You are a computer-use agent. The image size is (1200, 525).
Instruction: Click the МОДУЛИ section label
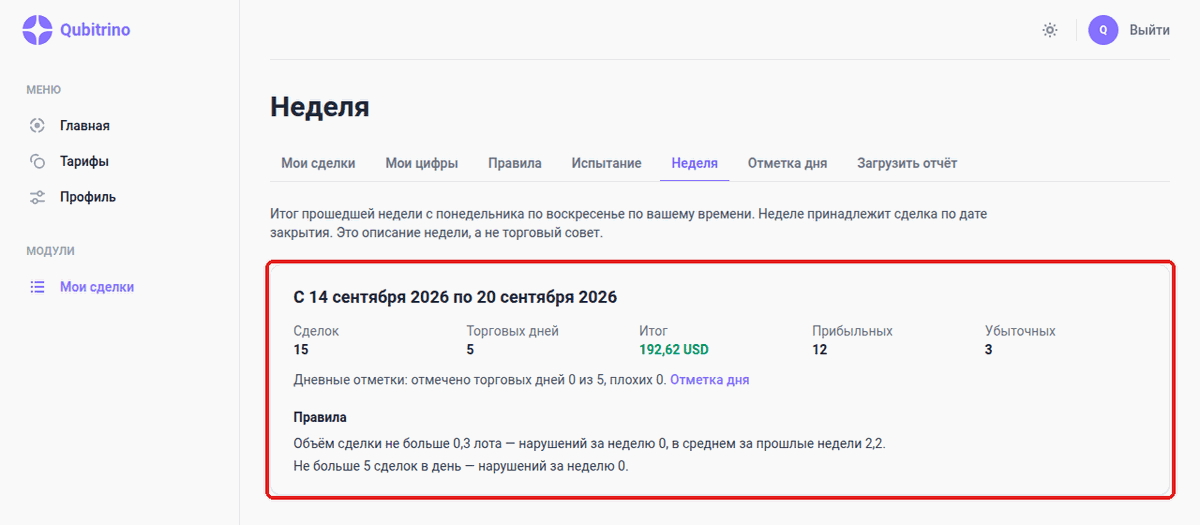coord(50,251)
